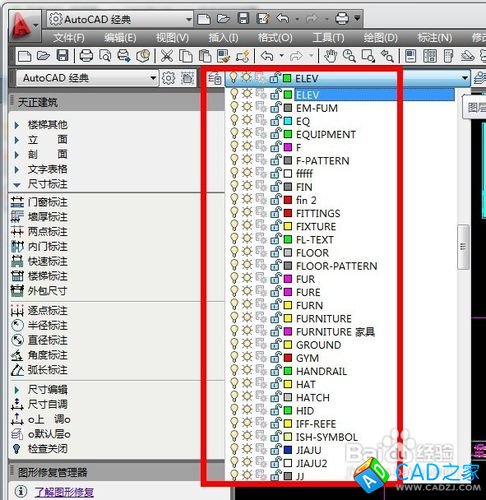
Task: Click the cyan color swatch of EQ layer
Action: tap(288, 121)
